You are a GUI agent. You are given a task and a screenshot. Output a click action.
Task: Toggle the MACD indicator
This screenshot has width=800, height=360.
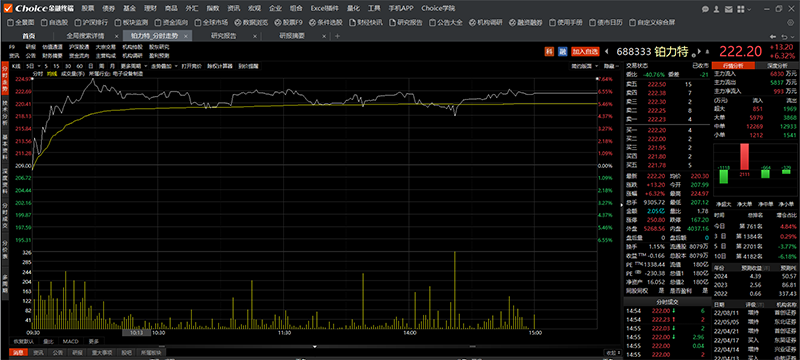coord(70,341)
